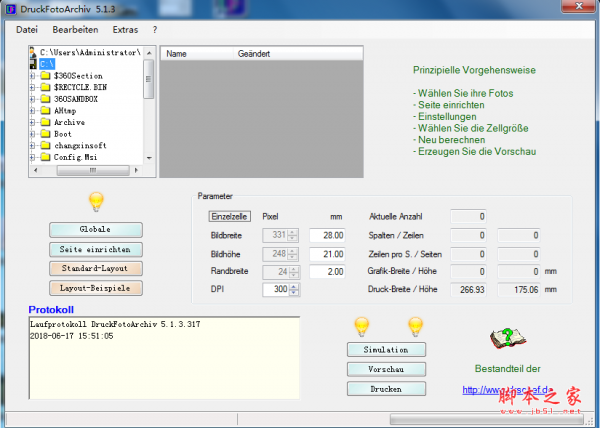The image size is (600, 428).
Task: Click the Standard-Layout button
Action: pos(96,269)
